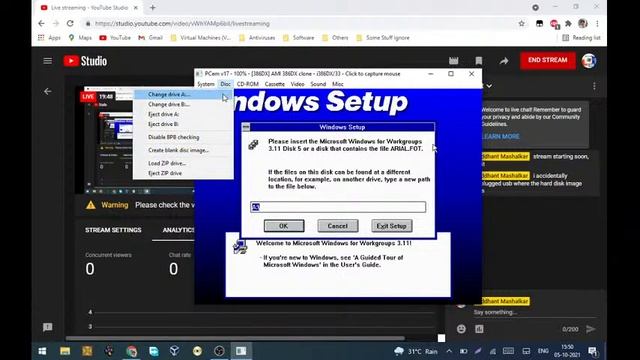
Task: Click Exit Setup button
Action: pos(391,226)
